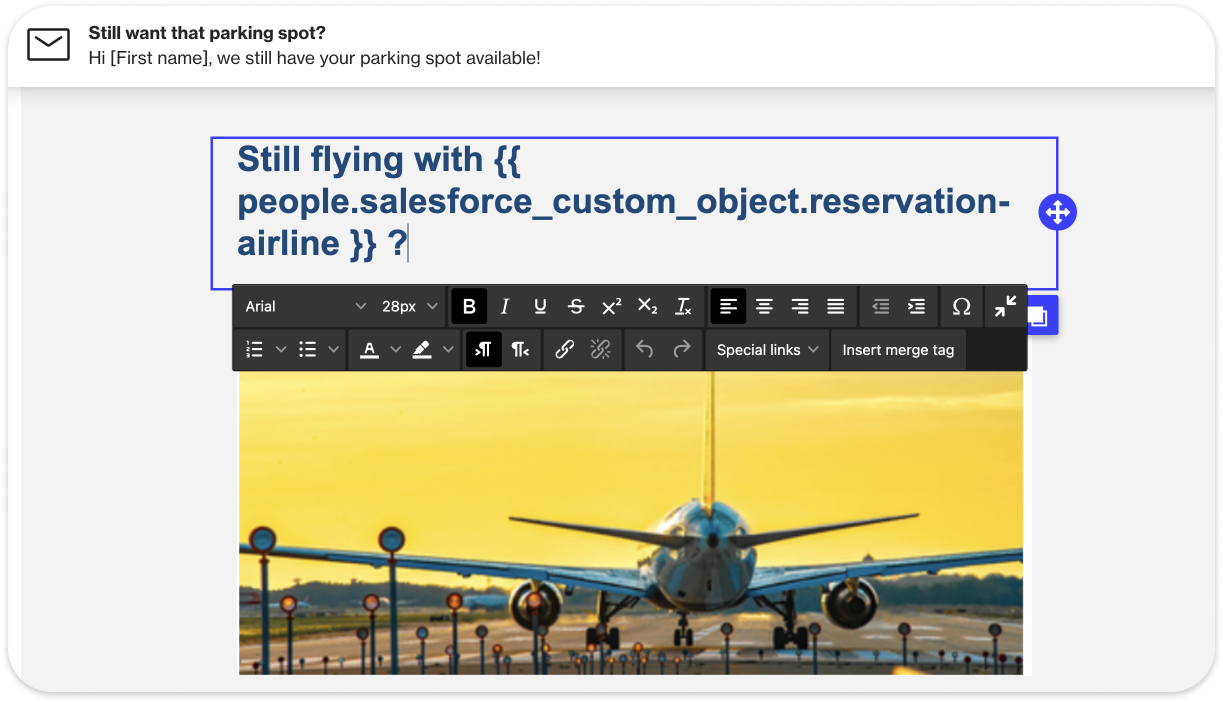1223x702 pixels.
Task: Click the envelope mail icon
Action: [x=48, y=45]
